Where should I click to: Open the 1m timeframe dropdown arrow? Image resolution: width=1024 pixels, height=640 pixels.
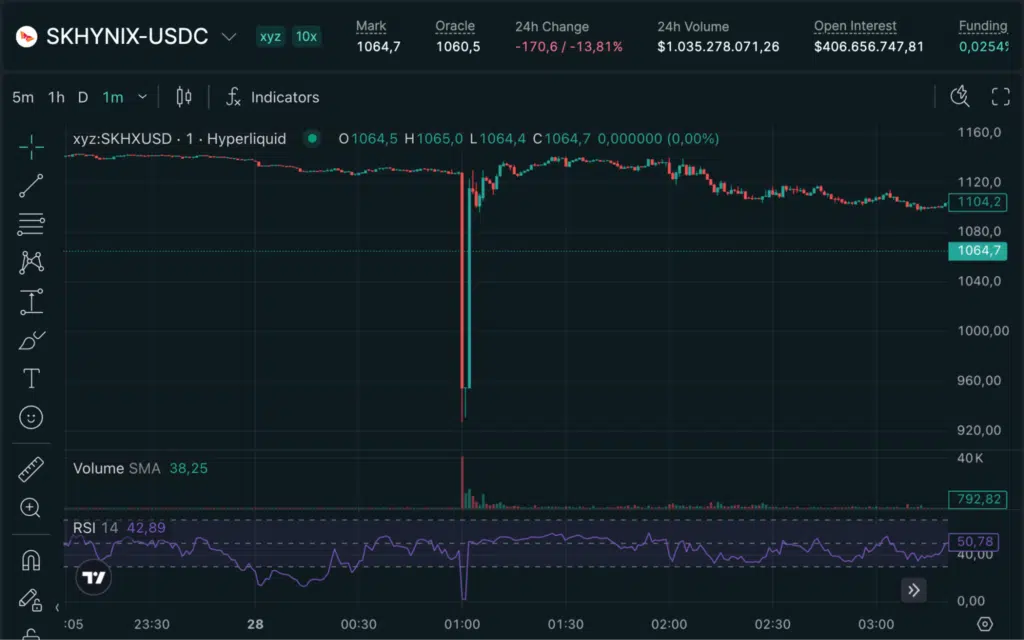142,97
